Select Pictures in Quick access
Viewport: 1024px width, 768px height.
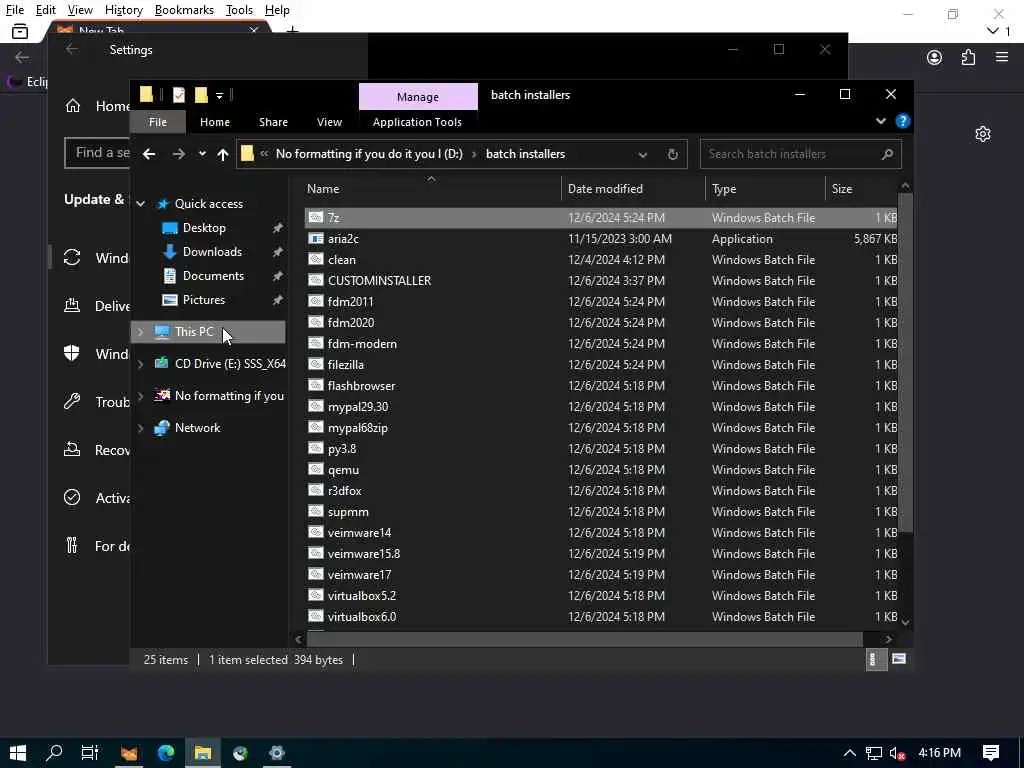(x=203, y=300)
